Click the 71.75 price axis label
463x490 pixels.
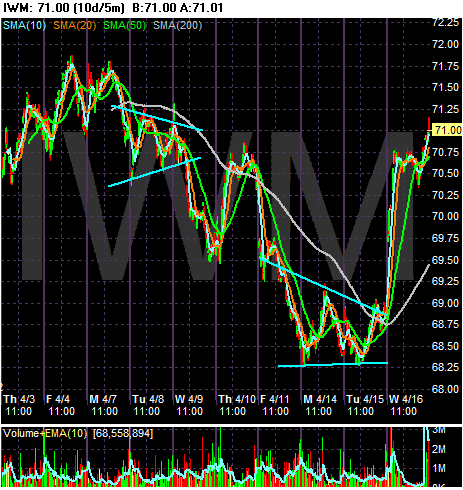tap(445, 66)
